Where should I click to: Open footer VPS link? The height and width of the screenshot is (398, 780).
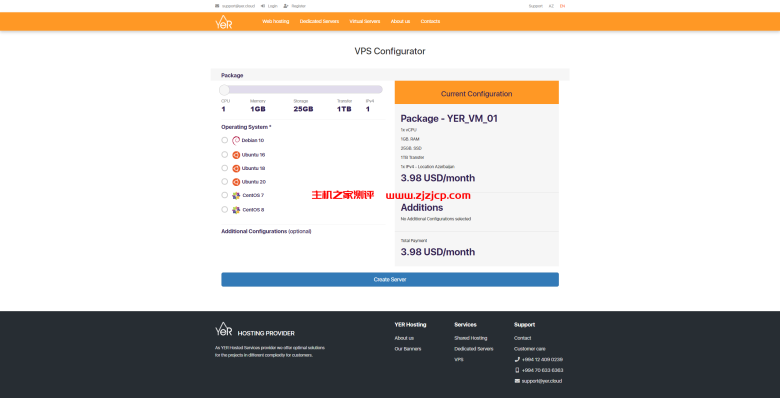point(459,359)
